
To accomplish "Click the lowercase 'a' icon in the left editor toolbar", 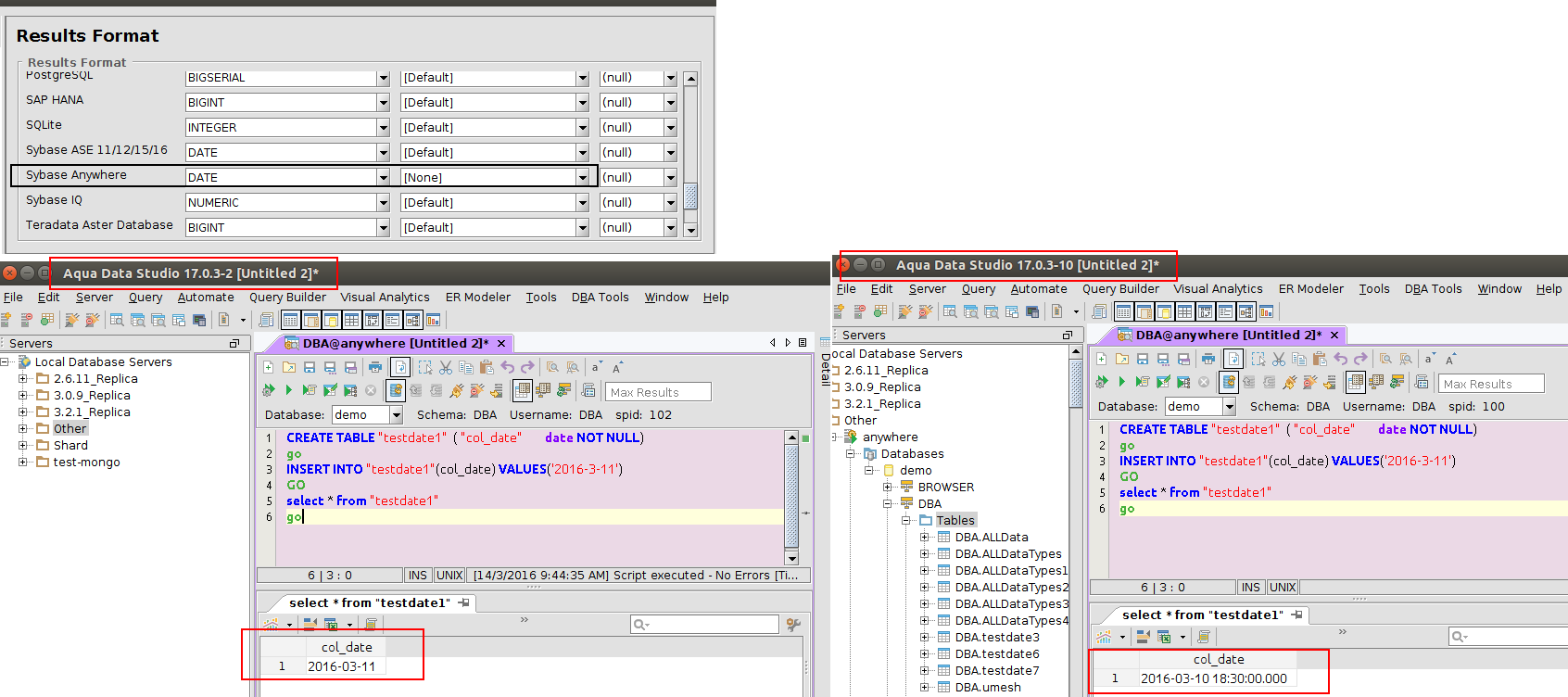I will tap(596, 367).
